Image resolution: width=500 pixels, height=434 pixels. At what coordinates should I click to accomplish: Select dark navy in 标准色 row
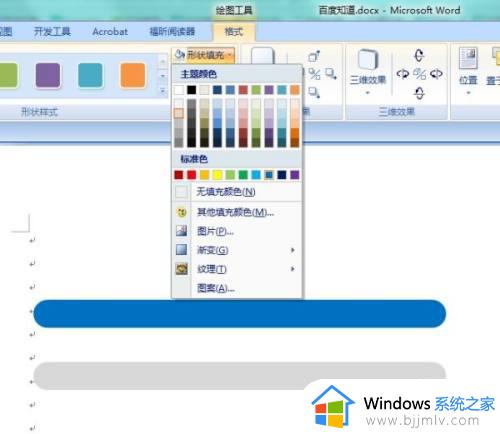282,175
